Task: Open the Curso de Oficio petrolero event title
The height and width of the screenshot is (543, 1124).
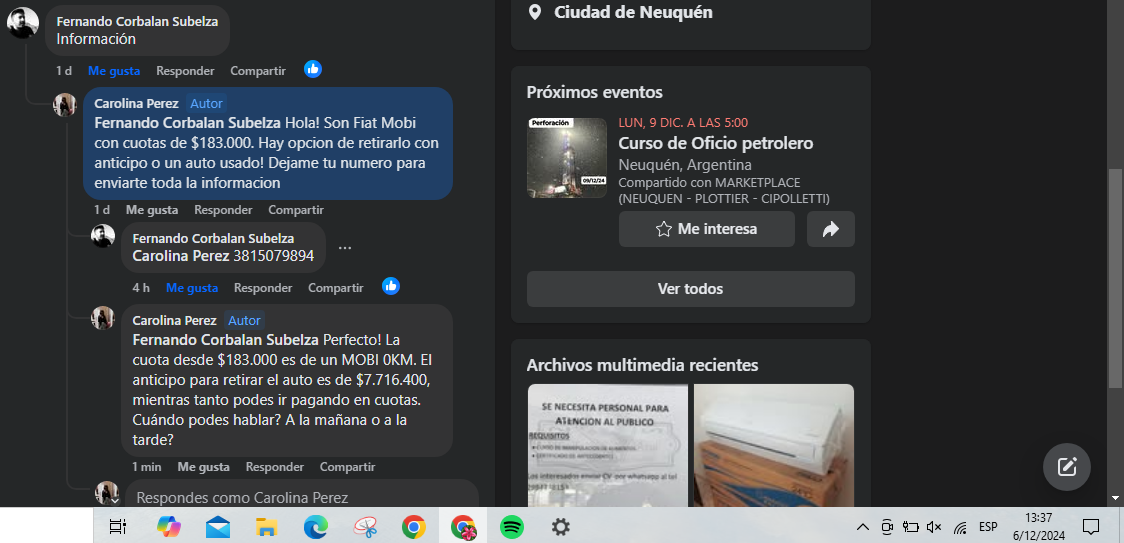Action: [715, 143]
